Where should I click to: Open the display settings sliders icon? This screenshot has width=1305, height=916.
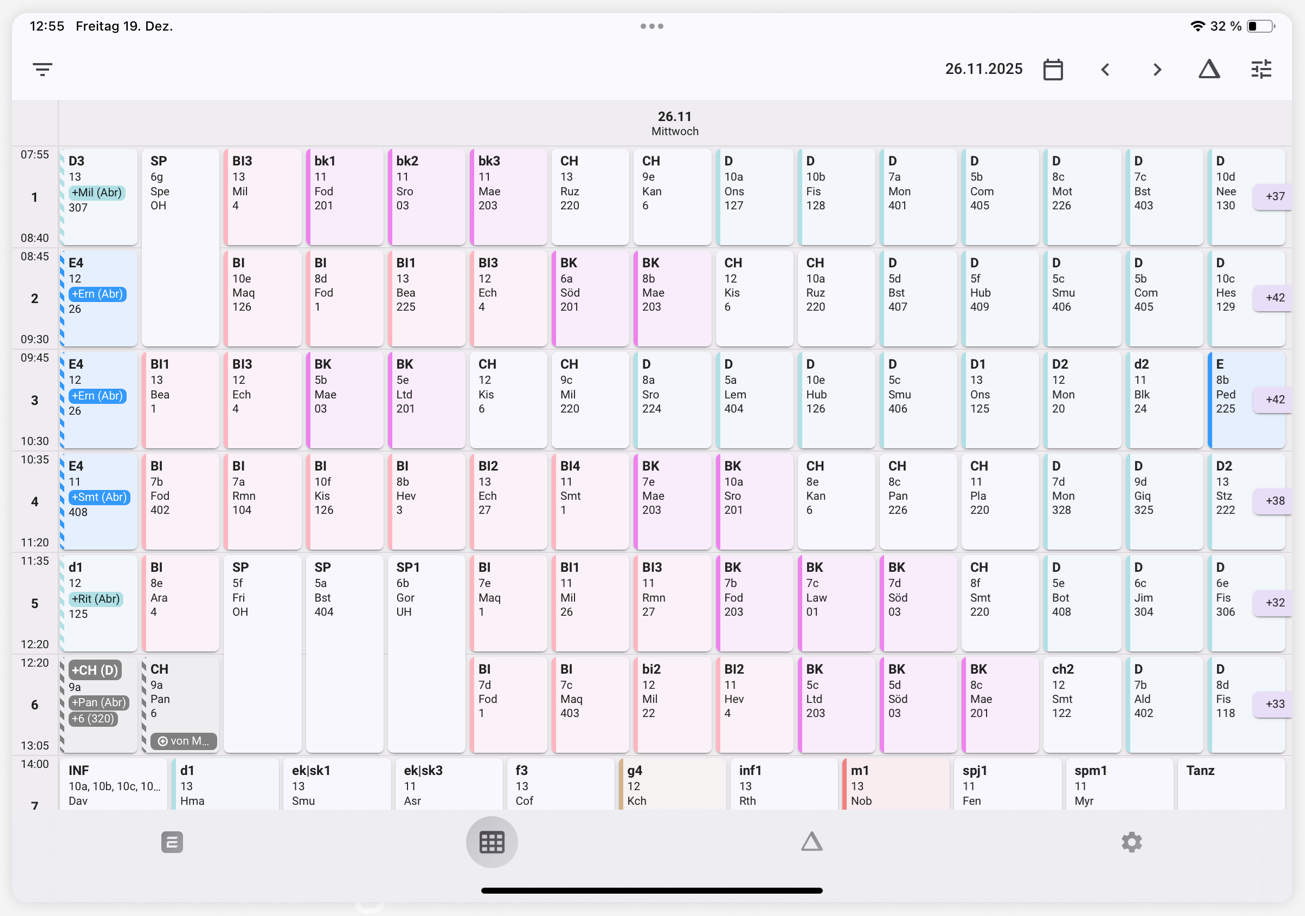[1261, 69]
